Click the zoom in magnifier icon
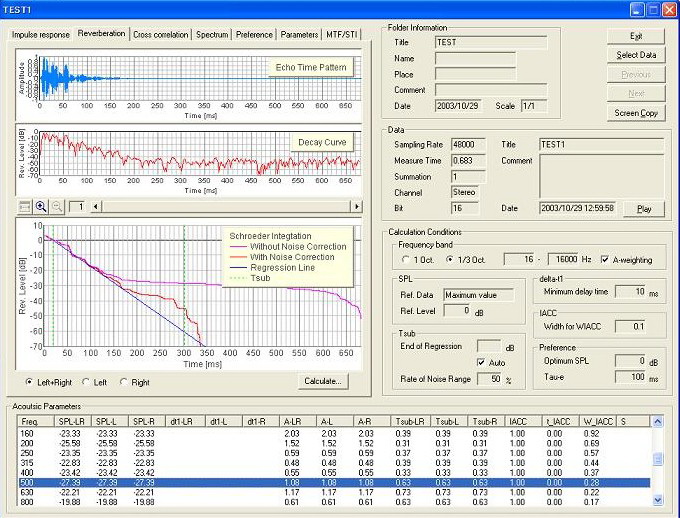 (x=41, y=205)
